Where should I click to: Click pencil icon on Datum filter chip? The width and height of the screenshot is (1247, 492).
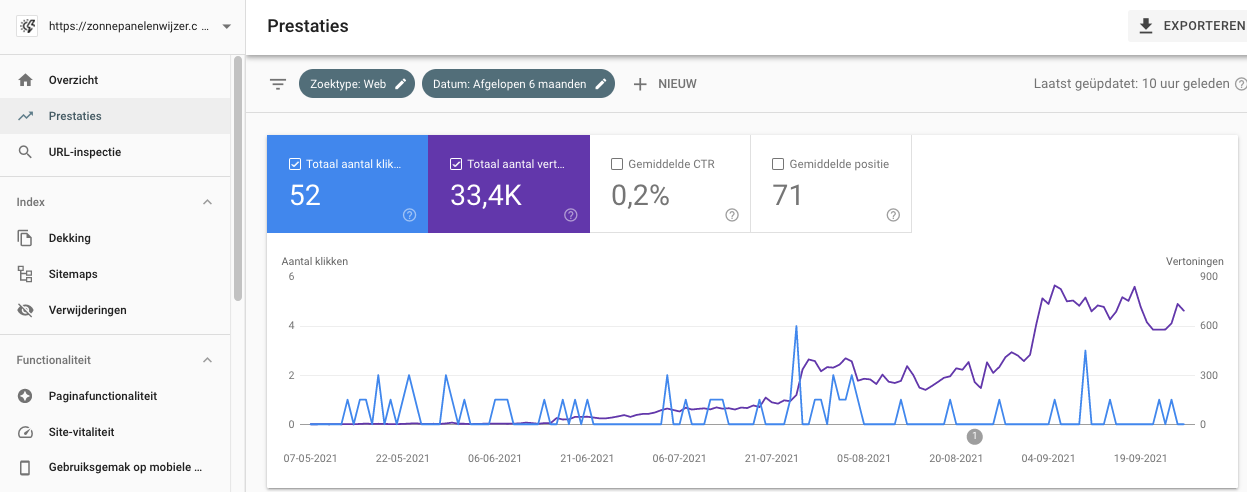(601, 84)
